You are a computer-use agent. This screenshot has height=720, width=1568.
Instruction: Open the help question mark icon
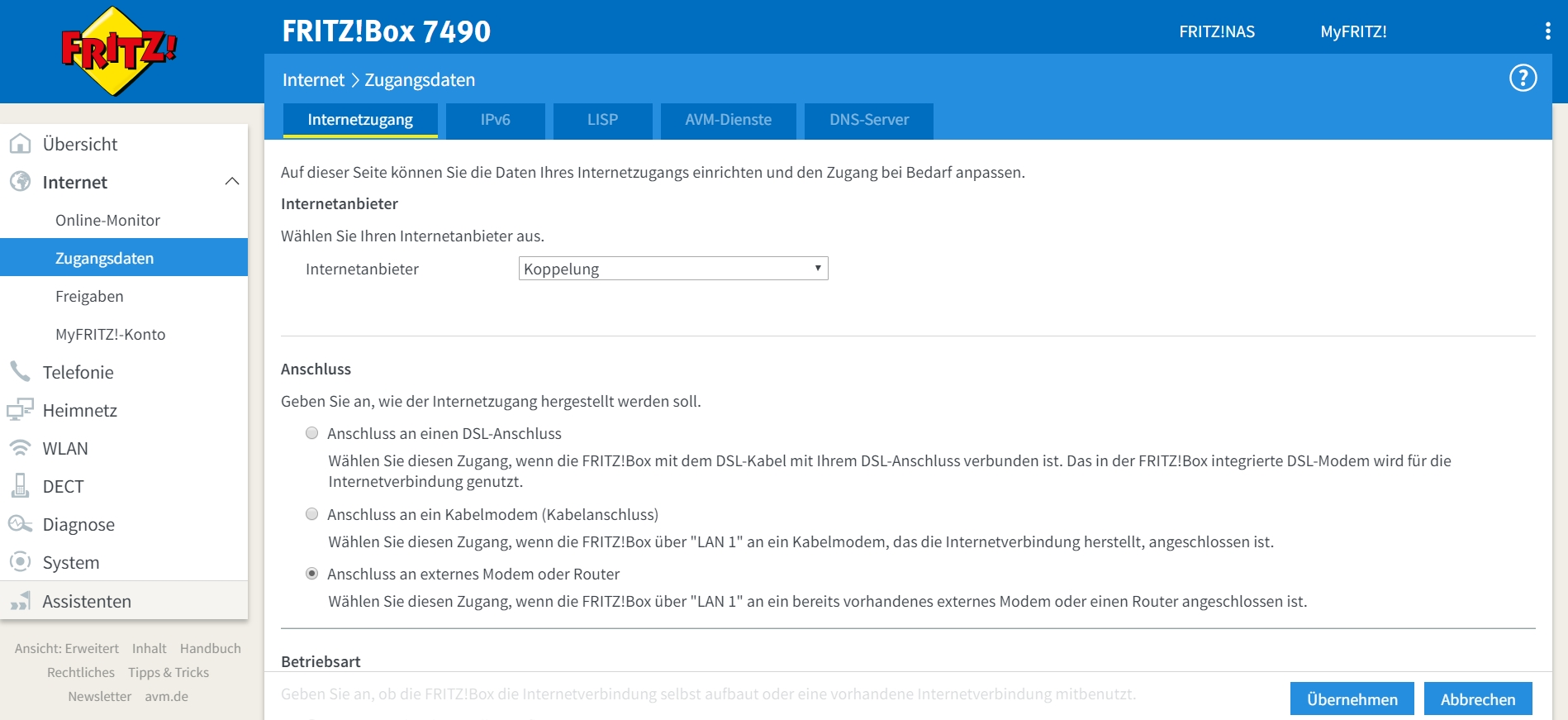pos(1523,79)
